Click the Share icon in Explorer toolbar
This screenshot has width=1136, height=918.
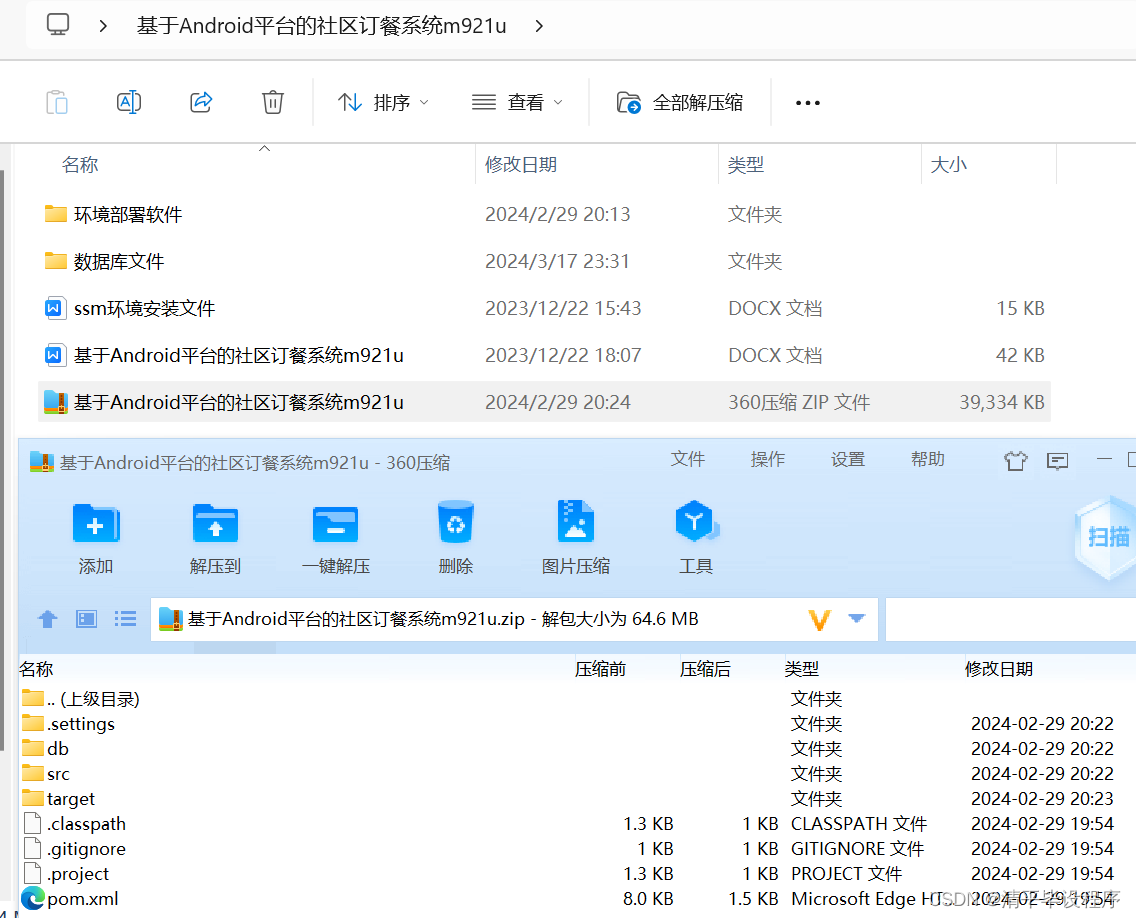point(201,102)
